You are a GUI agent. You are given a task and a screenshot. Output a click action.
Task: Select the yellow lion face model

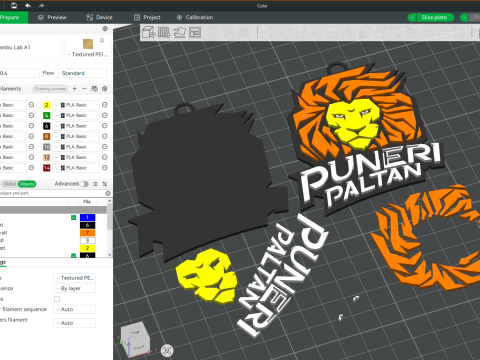coord(207,276)
